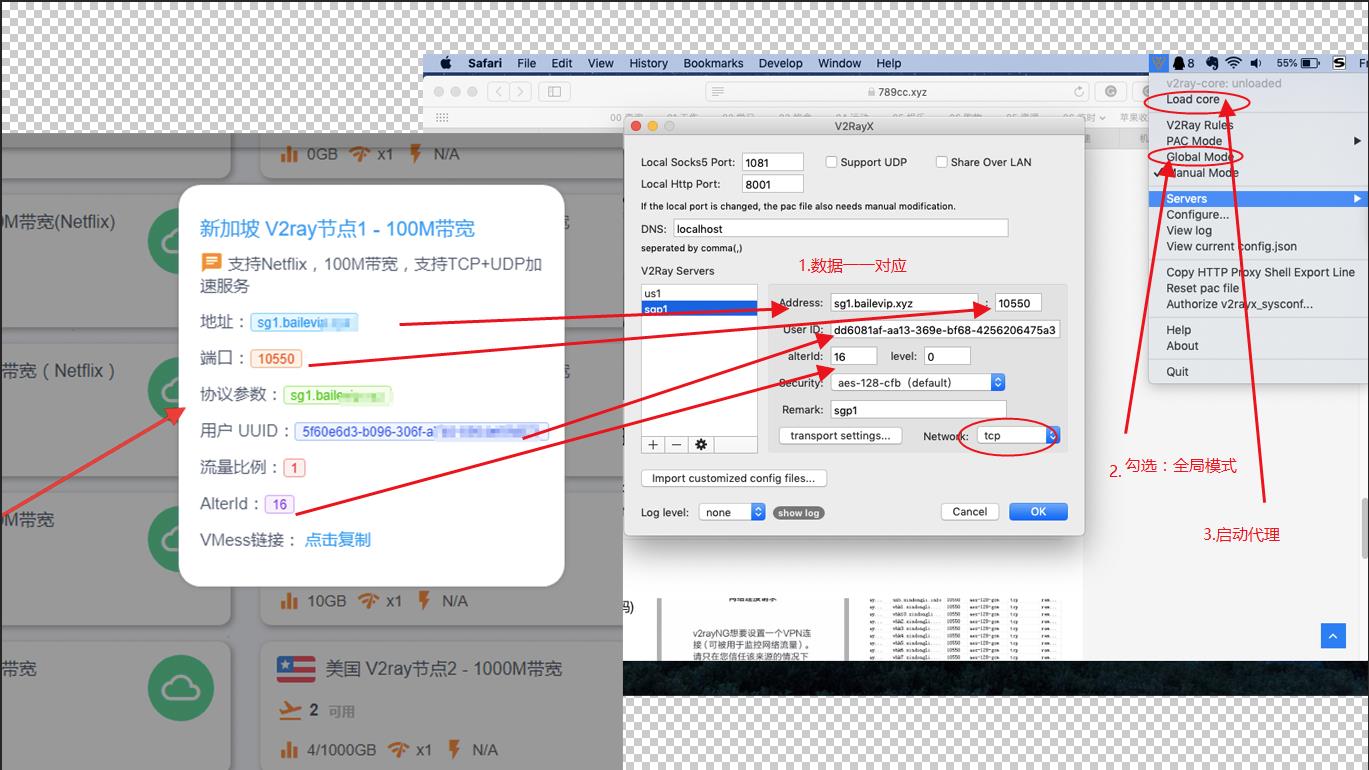1369x770 pixels.
Task: Click the volume speaker icon
Action: click(1256, 63)
